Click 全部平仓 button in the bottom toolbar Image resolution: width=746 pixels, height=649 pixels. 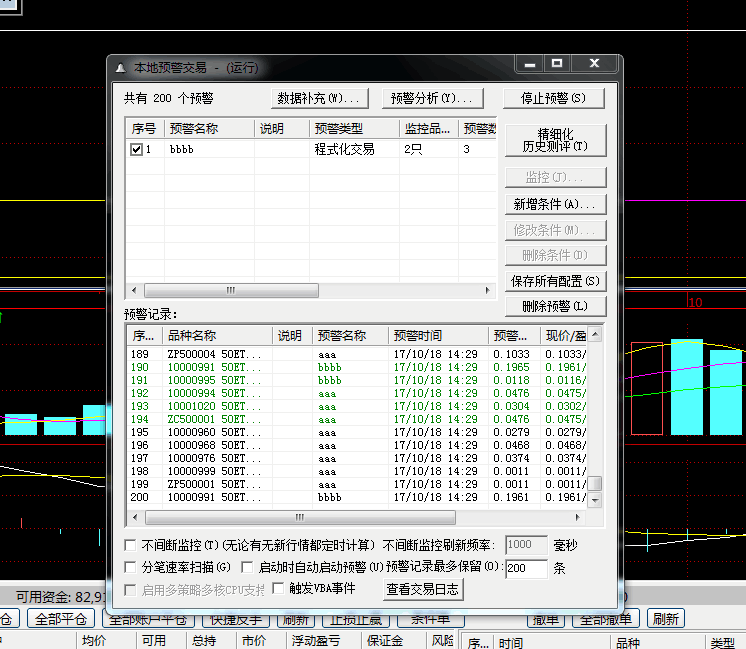[61, 619]
